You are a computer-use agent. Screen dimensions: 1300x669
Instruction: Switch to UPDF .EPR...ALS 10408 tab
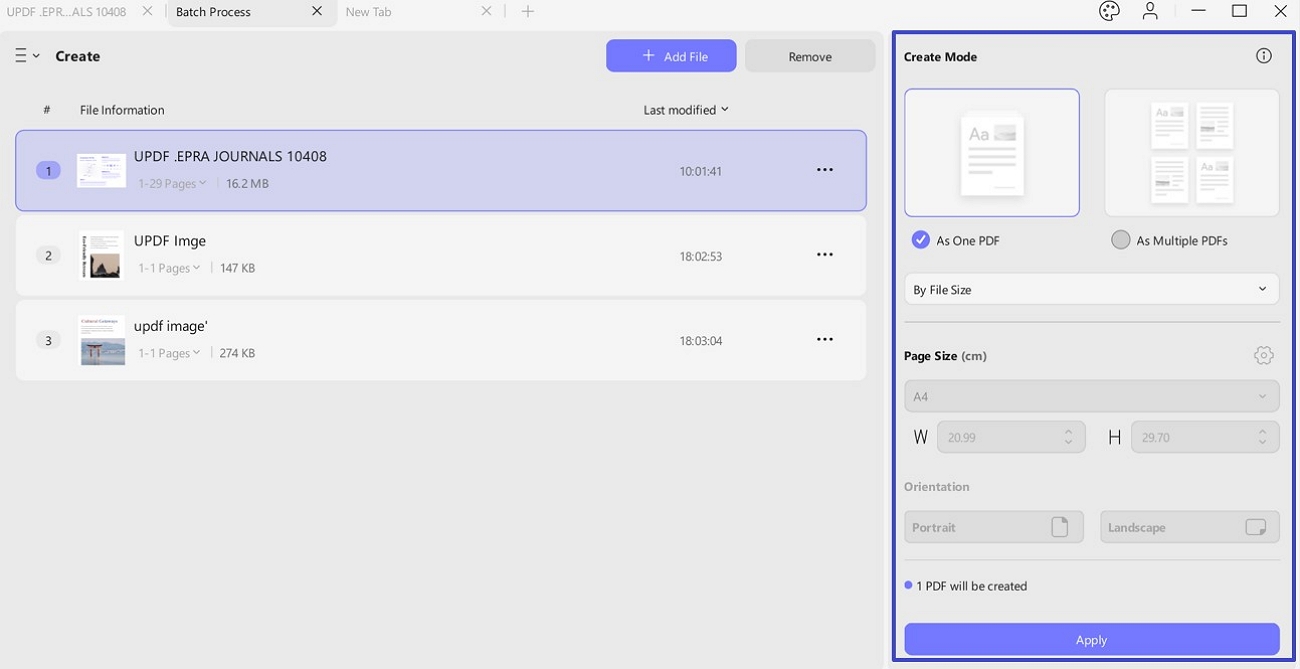(67, 12)
